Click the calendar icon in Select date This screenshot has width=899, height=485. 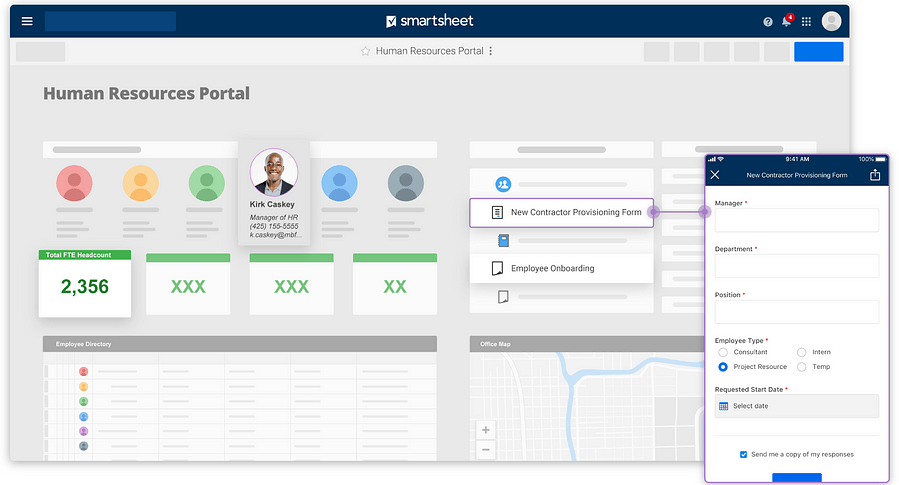tap(724, 406)
